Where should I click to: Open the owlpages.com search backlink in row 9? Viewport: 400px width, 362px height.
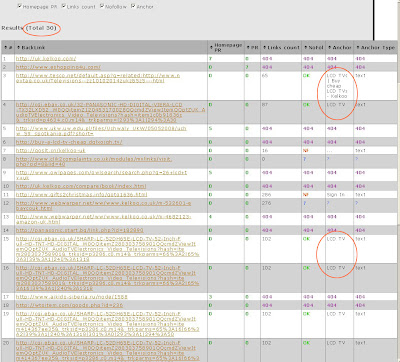pos(101,175)
